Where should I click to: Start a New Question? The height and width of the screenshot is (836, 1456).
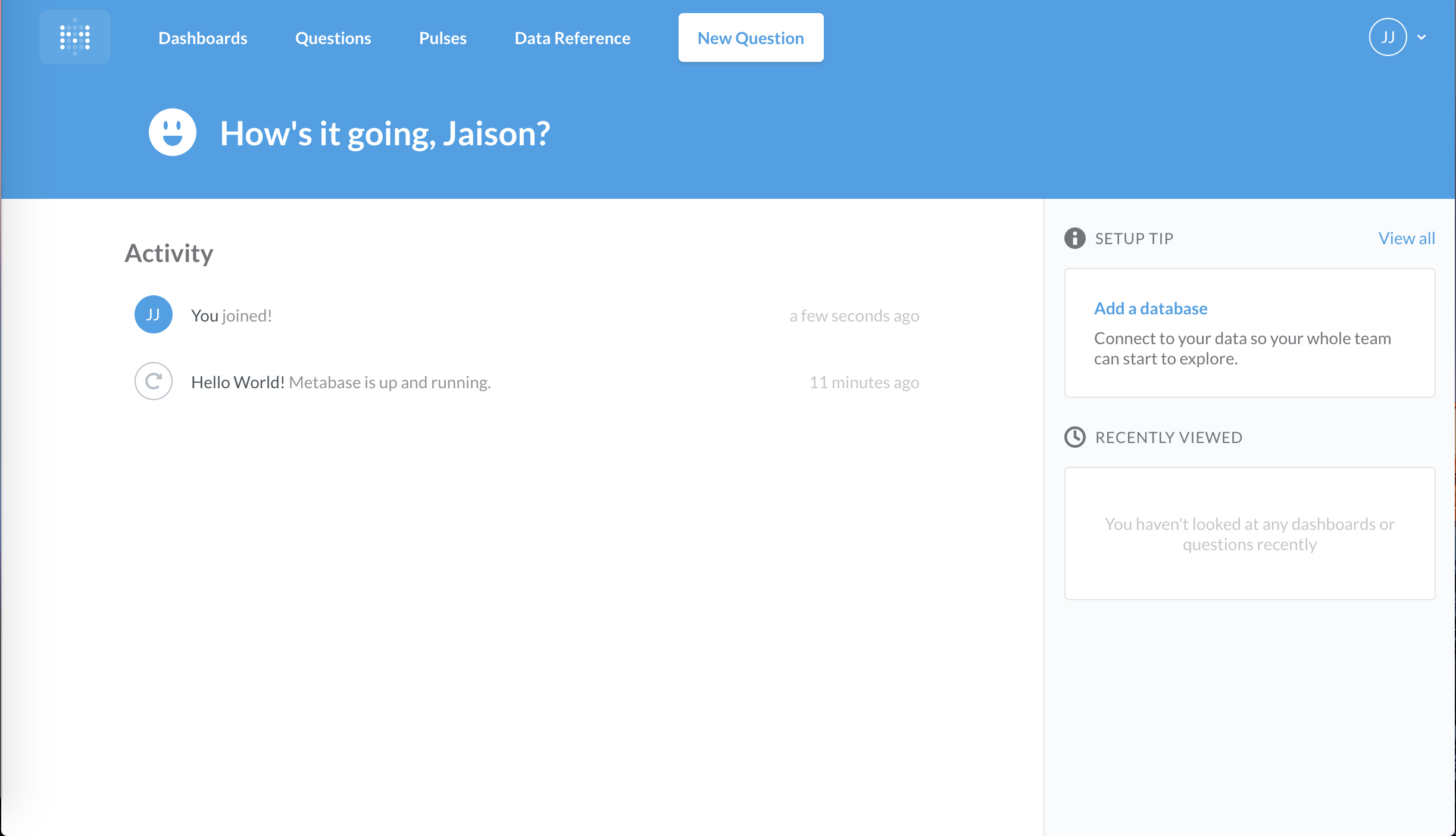coord(751,38)
